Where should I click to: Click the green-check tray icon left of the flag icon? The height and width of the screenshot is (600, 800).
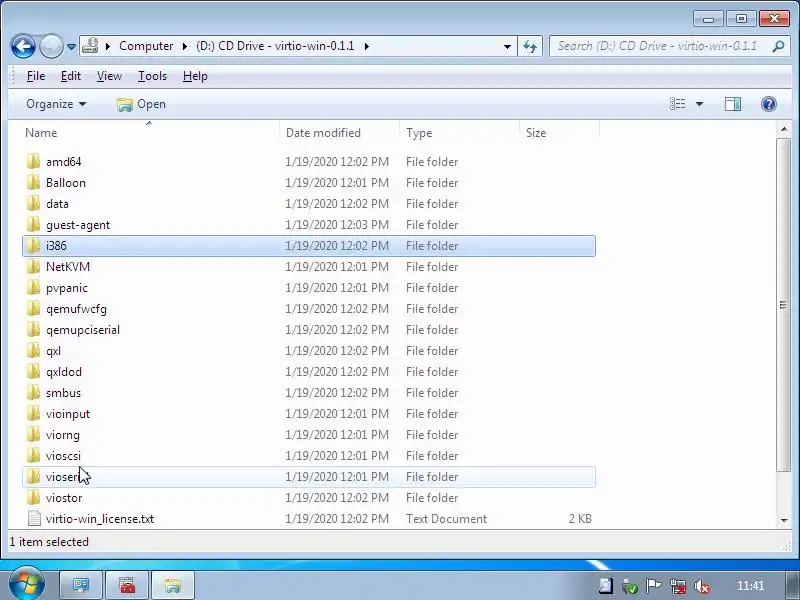tap(630, 586)
